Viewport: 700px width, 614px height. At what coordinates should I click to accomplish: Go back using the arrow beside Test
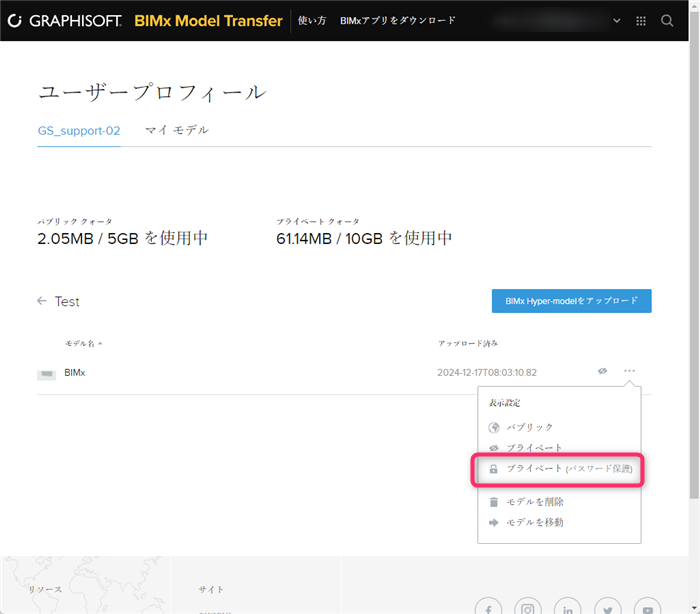(42, 301)
